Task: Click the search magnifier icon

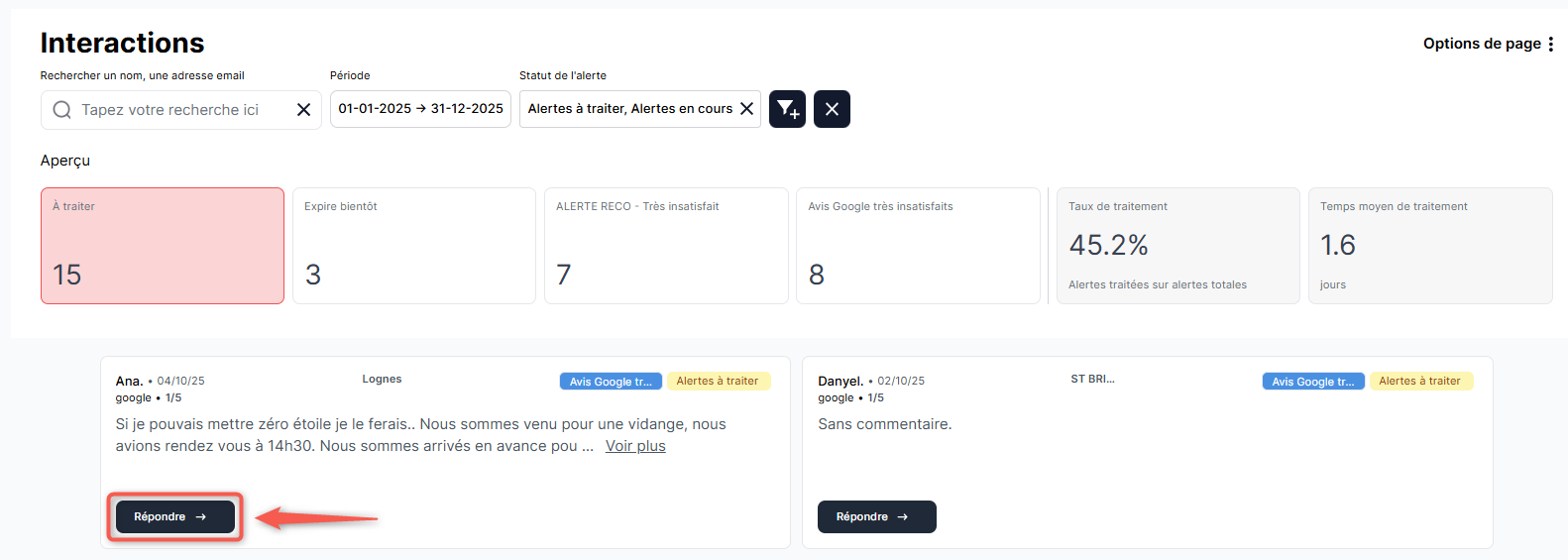Action: pos(61,110)
